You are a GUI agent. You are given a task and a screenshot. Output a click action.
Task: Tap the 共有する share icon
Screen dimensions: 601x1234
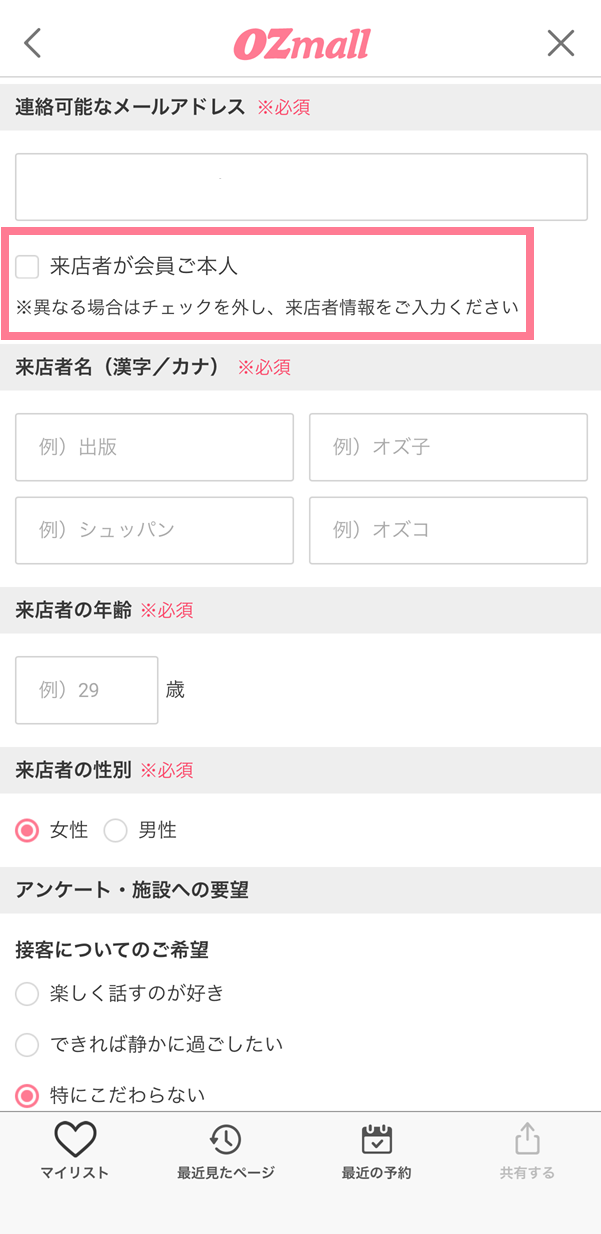pos(527,1140)
